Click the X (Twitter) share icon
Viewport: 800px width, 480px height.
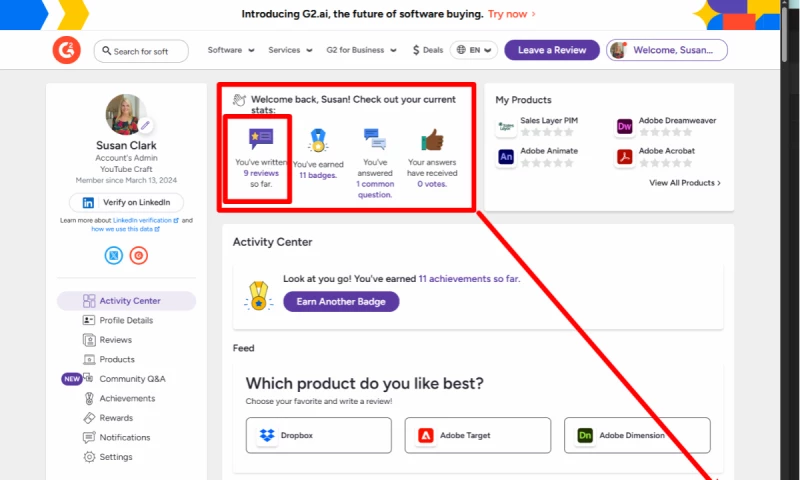(114, 255)
